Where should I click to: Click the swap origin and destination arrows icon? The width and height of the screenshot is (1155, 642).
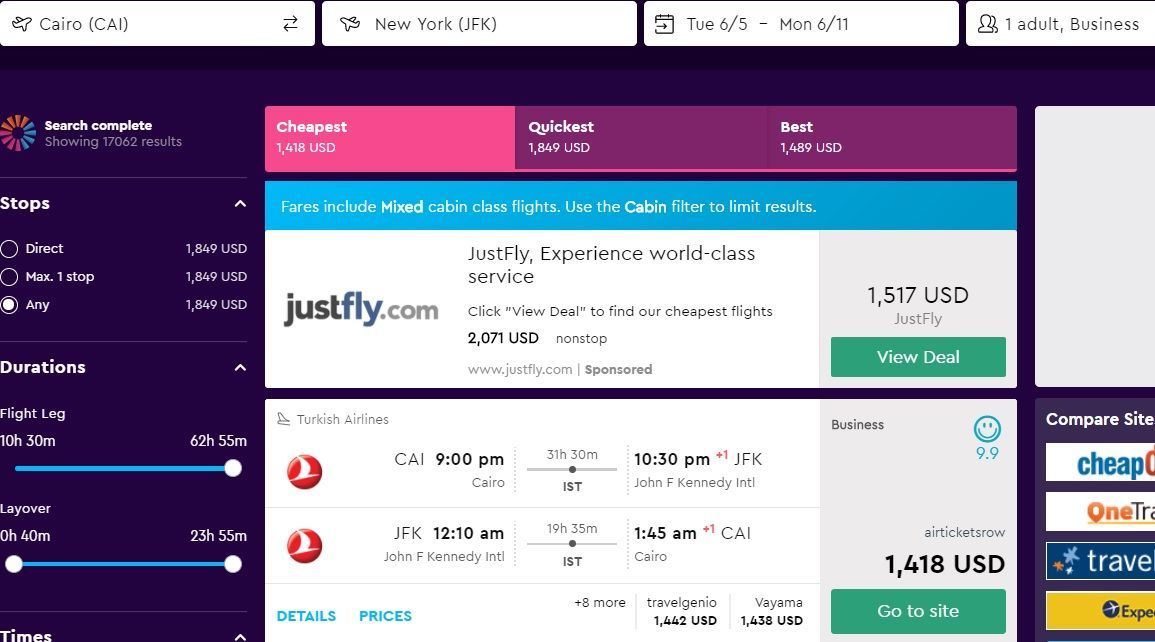pos(290,24)
